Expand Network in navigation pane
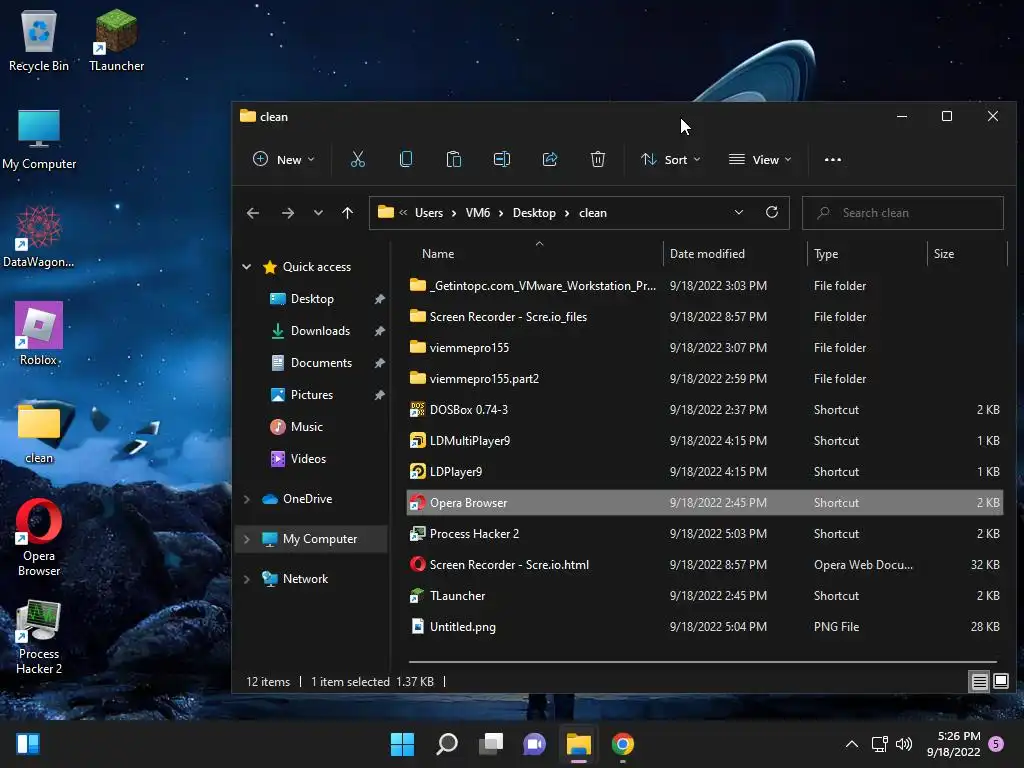1024x768 pixels. coord(246,579)
